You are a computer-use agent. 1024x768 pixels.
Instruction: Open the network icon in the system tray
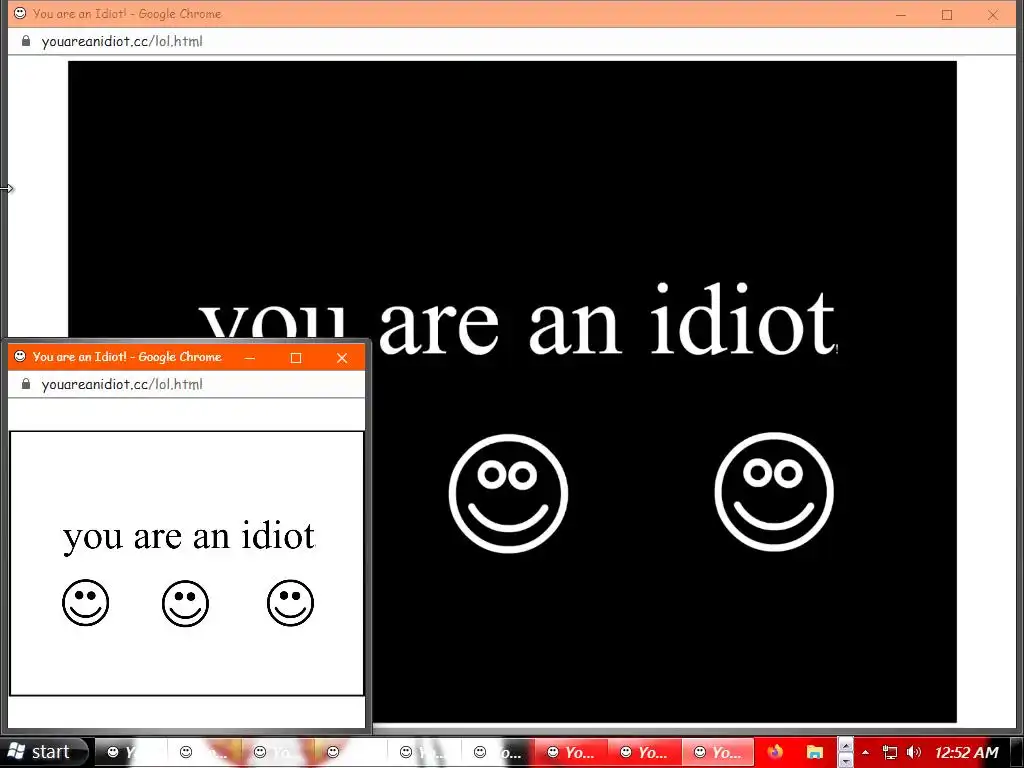point(889,752)
